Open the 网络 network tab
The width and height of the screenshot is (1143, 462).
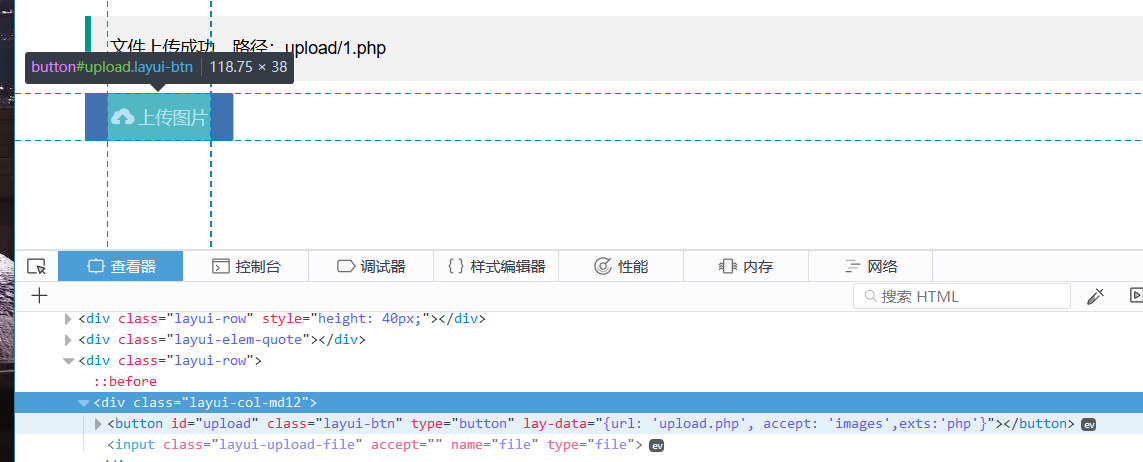click(x=870, y=267)
